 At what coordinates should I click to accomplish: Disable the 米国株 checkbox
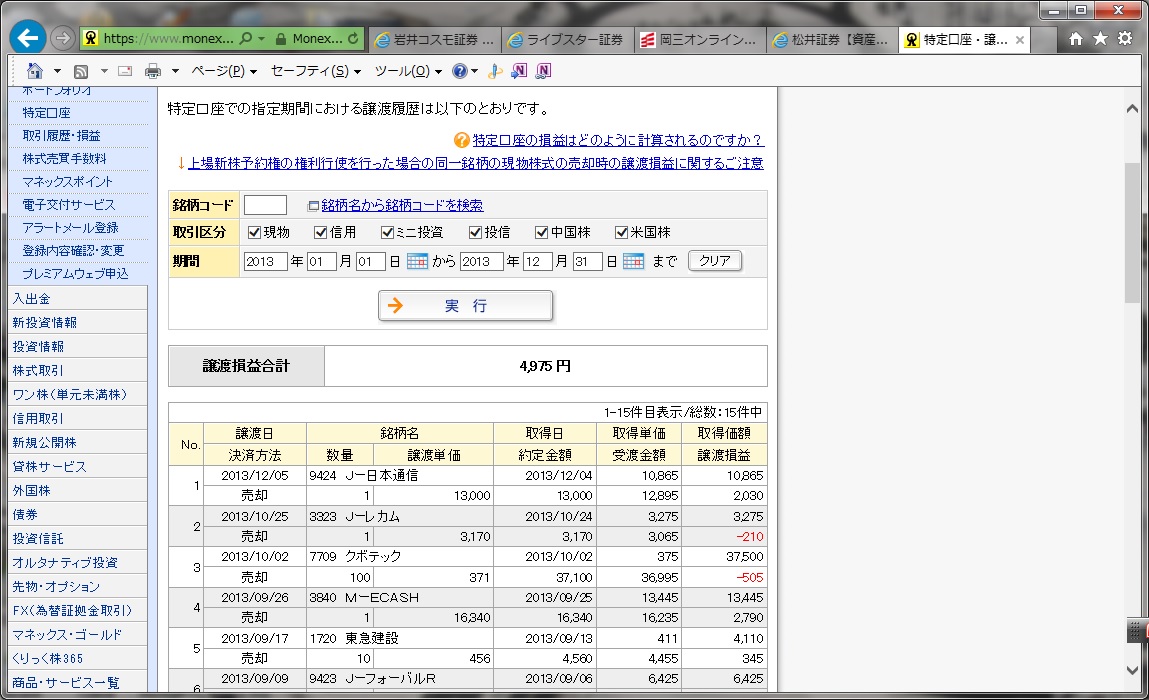point(621,232)
